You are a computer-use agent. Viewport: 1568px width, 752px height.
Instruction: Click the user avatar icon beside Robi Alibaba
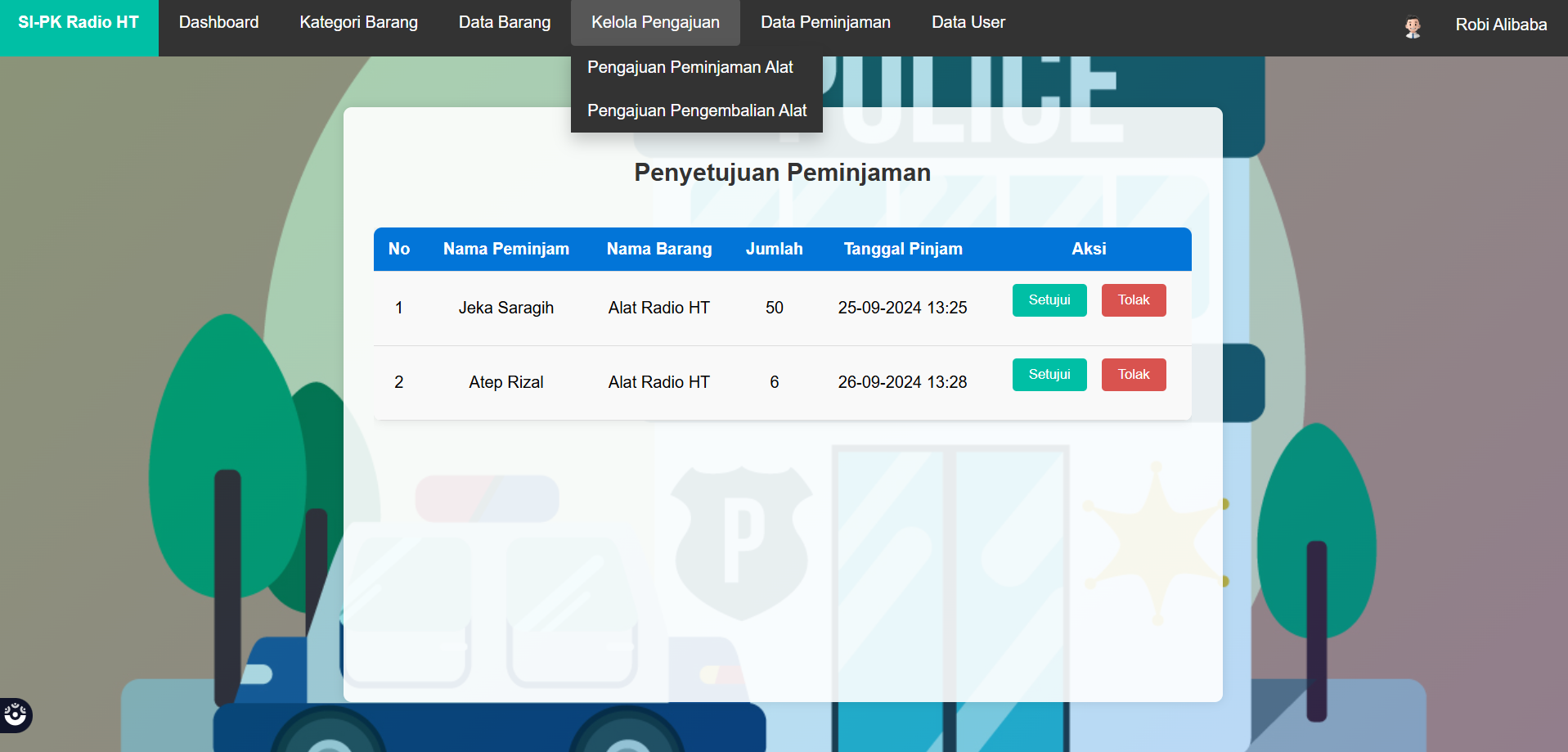pyautogui.click(x=1413, y=27)
